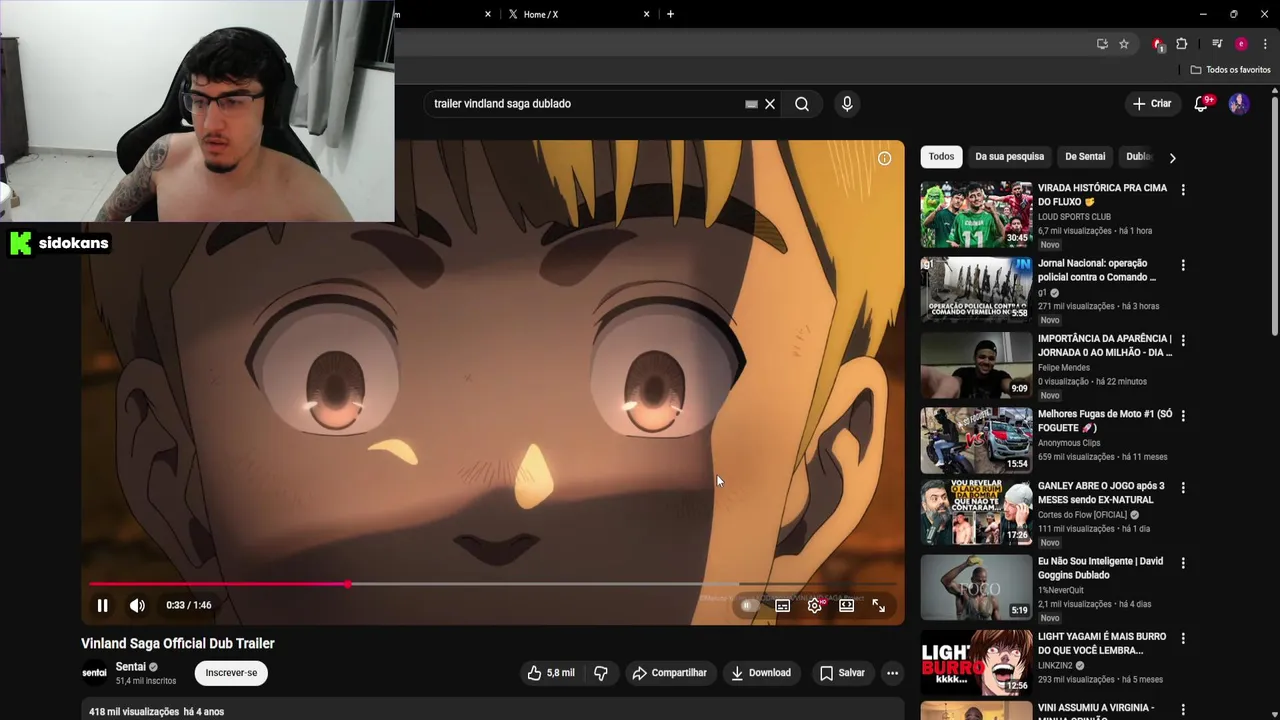This screenshot has height=720, width=1280.
Task: Open the player settings gear
Action: click(x=815, y=605)
